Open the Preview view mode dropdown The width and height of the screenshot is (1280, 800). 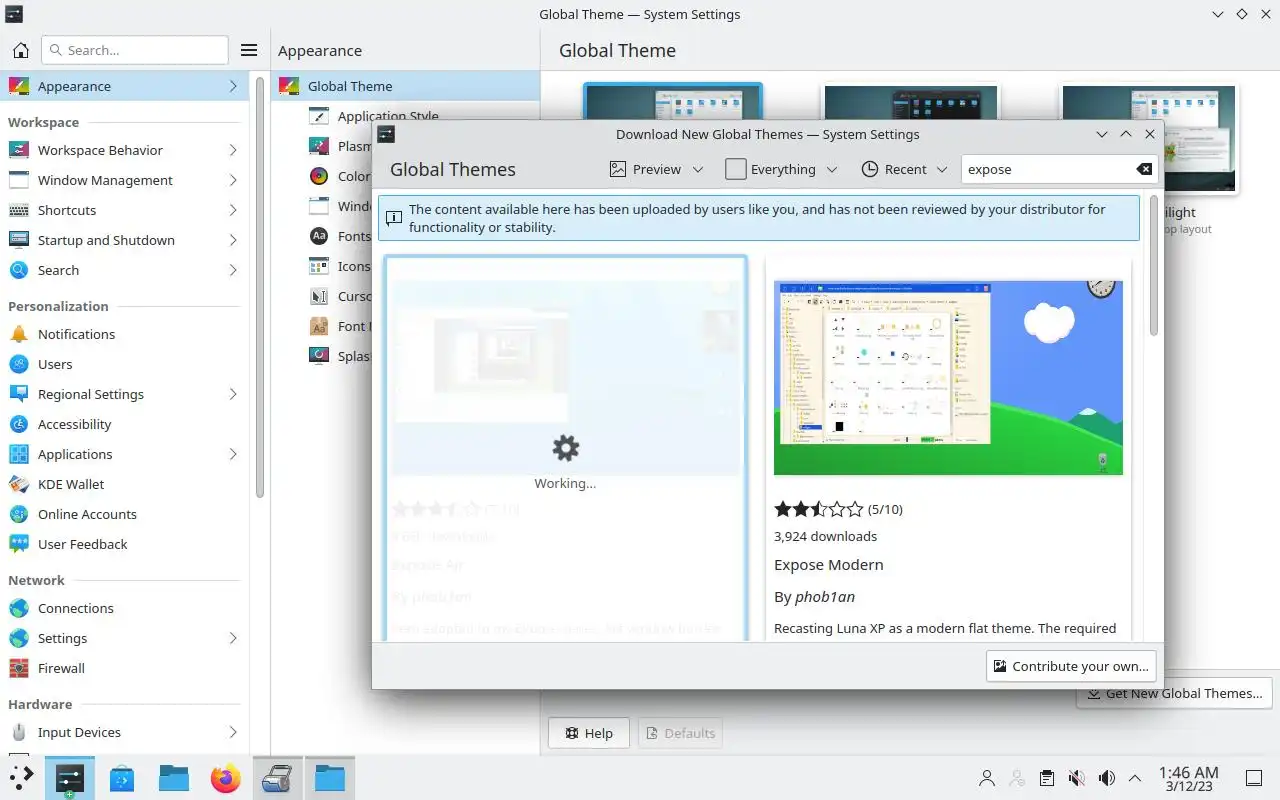pos(657,169)
